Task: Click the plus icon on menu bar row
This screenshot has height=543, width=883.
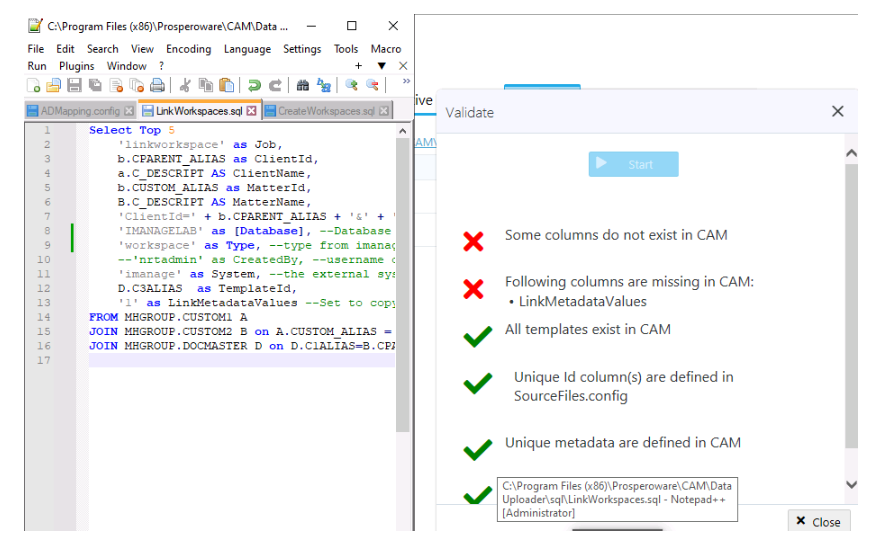Action: [x=358, y=66]
